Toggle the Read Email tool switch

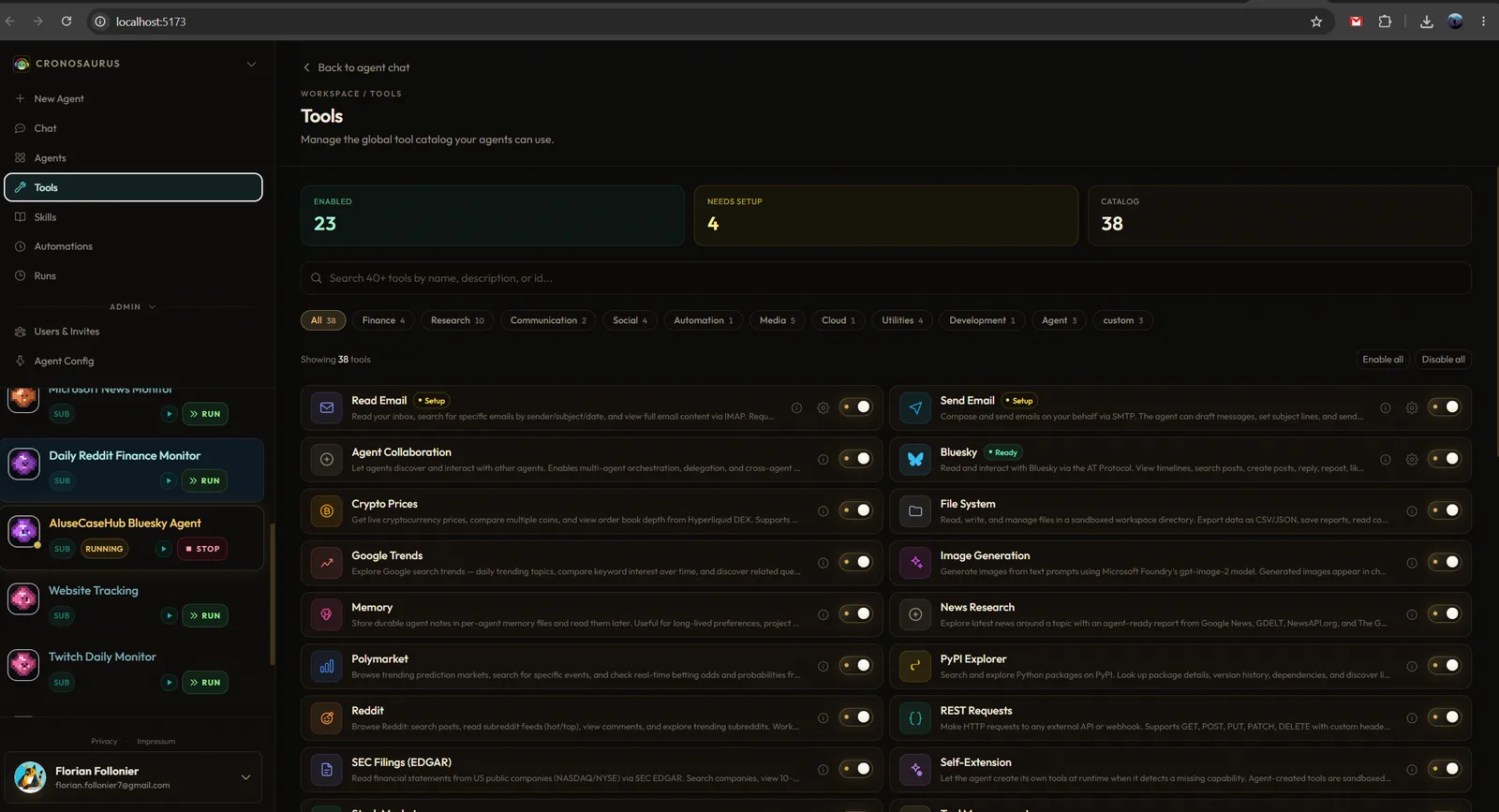(x=855, y=407)
